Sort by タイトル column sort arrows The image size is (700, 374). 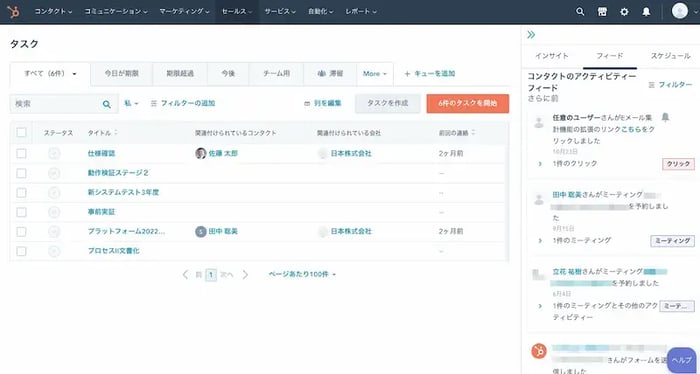point(116,133)
